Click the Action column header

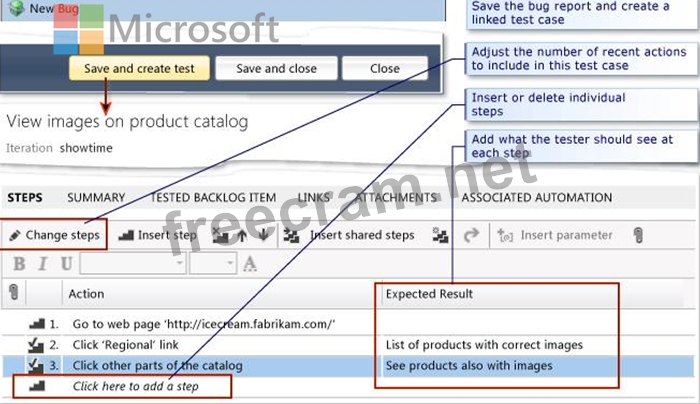tap(86, 294)
